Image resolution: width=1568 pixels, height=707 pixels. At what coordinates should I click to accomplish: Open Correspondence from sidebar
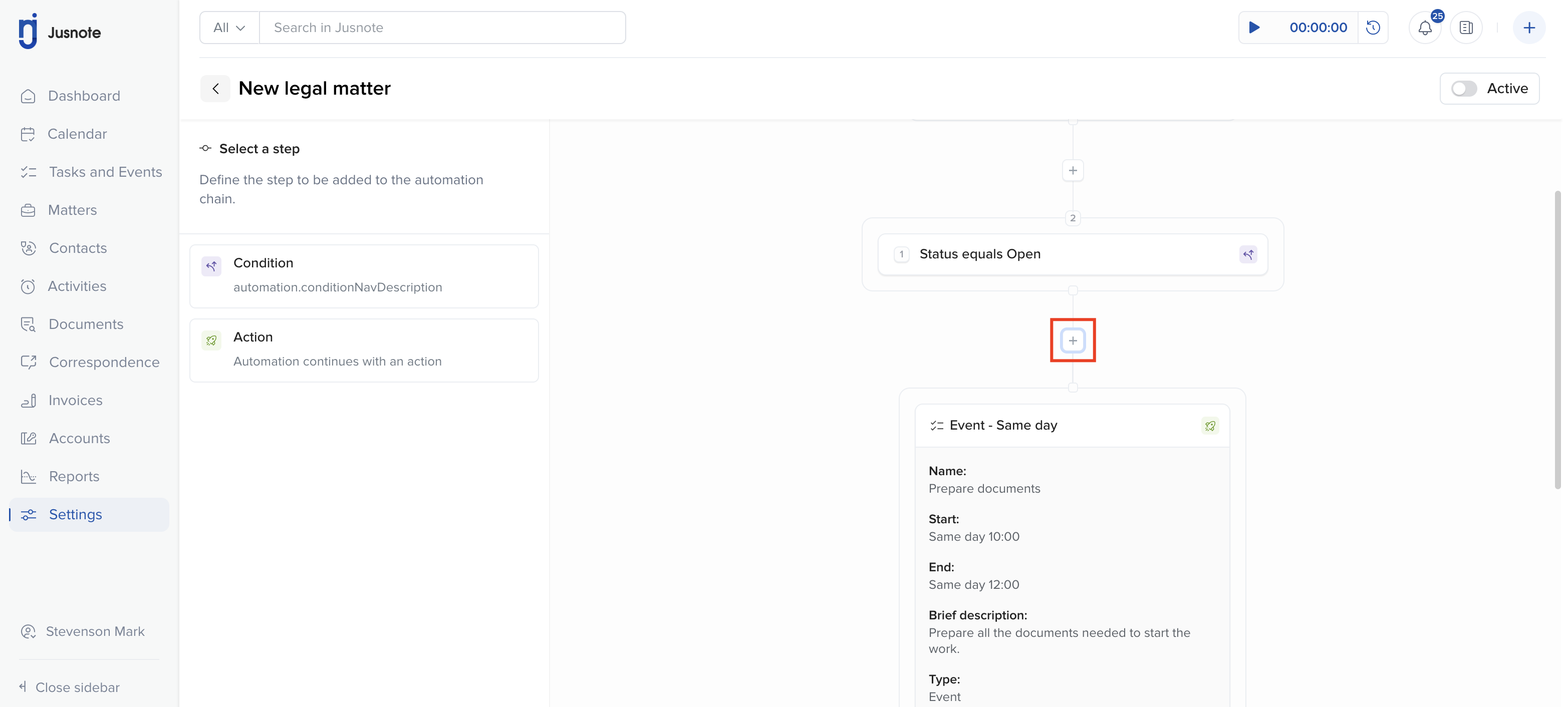click(x=104, y=363)
